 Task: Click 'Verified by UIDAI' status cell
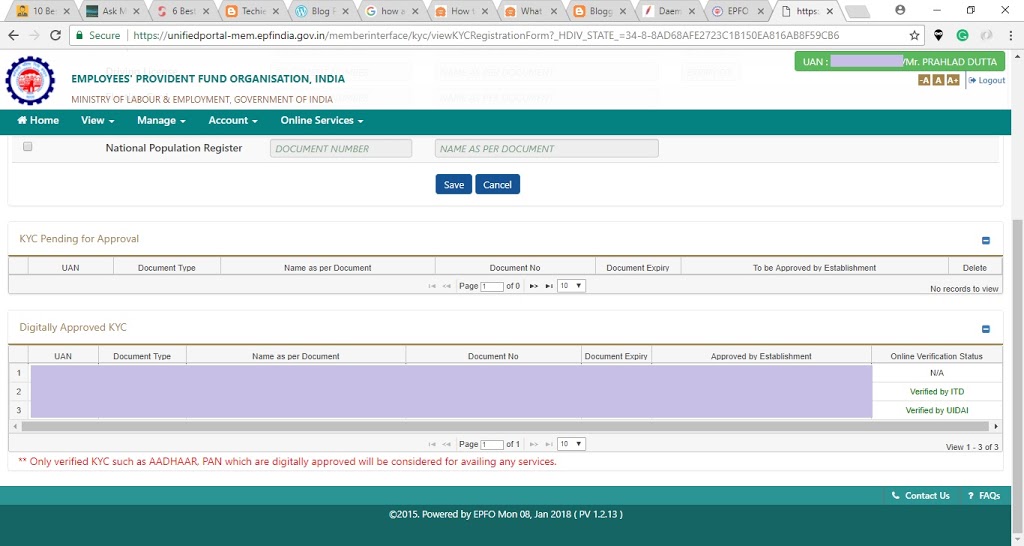(x=936, y=410)
